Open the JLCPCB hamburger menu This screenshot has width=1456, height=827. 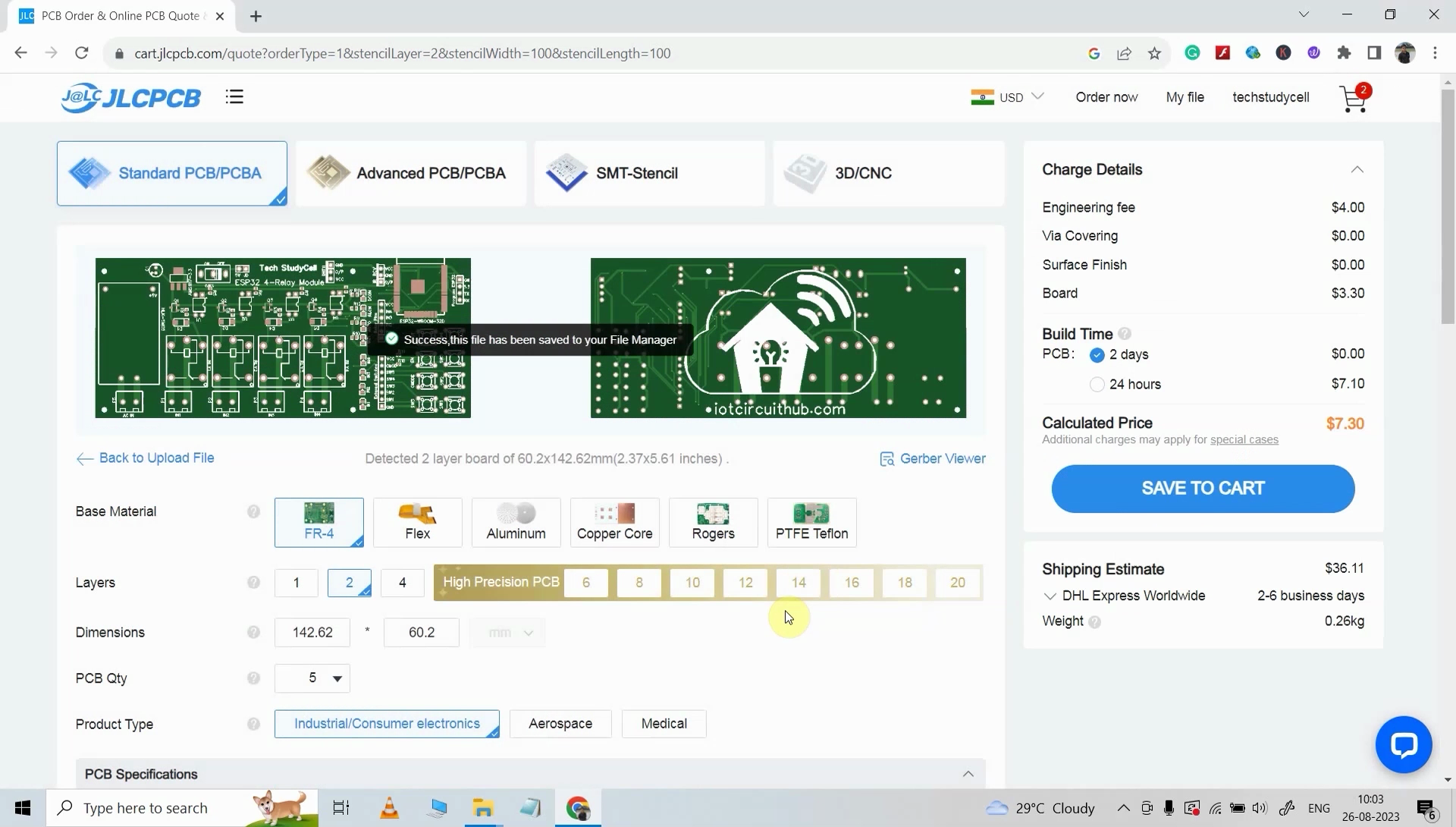pyautogui.click(x=234, y=96)
